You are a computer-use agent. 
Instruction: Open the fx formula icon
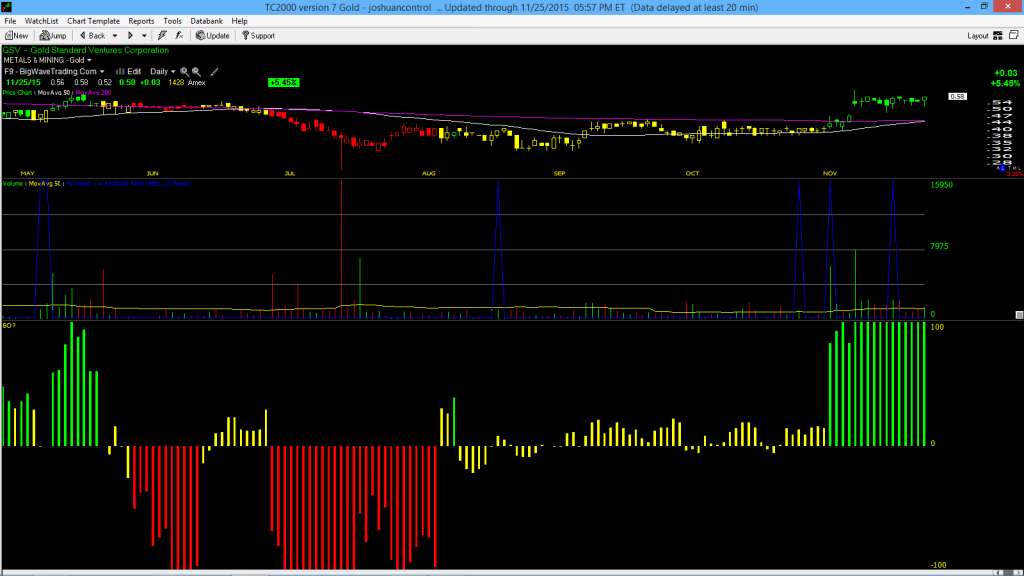click(x=179, y=36)
